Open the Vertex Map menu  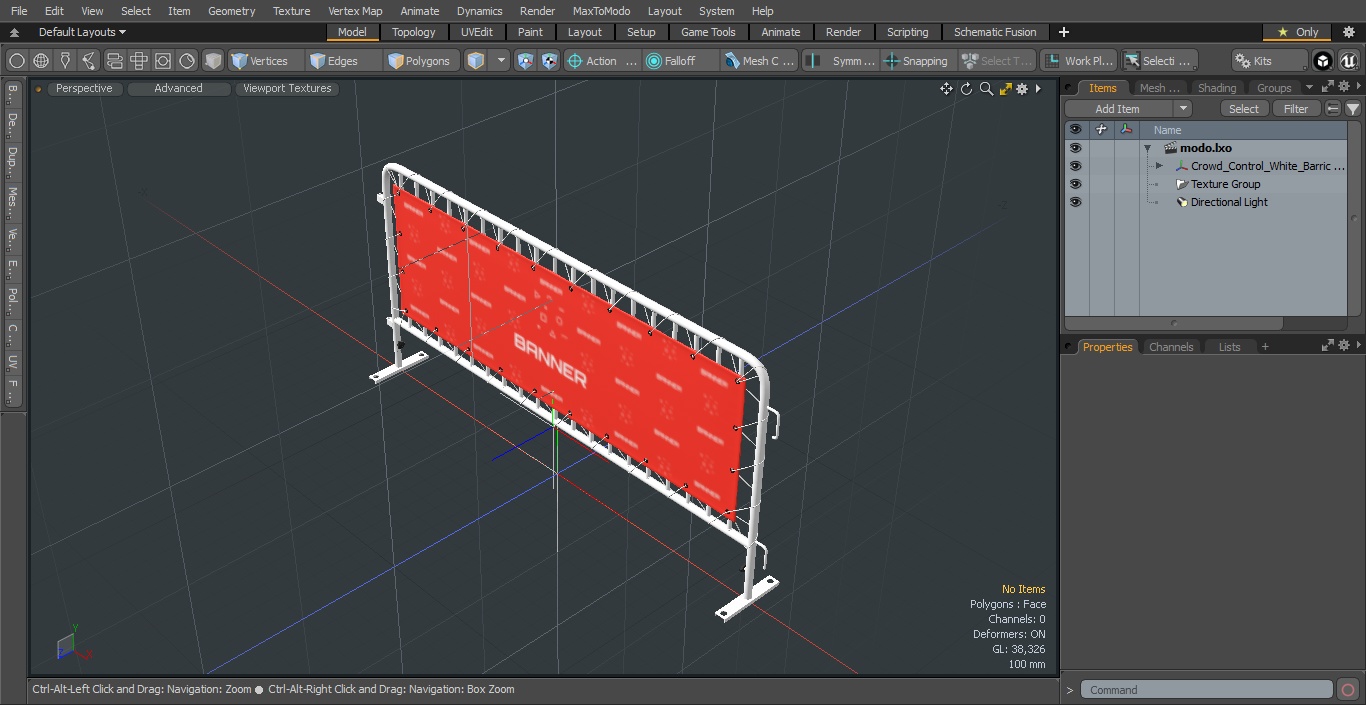coord(355,11)
